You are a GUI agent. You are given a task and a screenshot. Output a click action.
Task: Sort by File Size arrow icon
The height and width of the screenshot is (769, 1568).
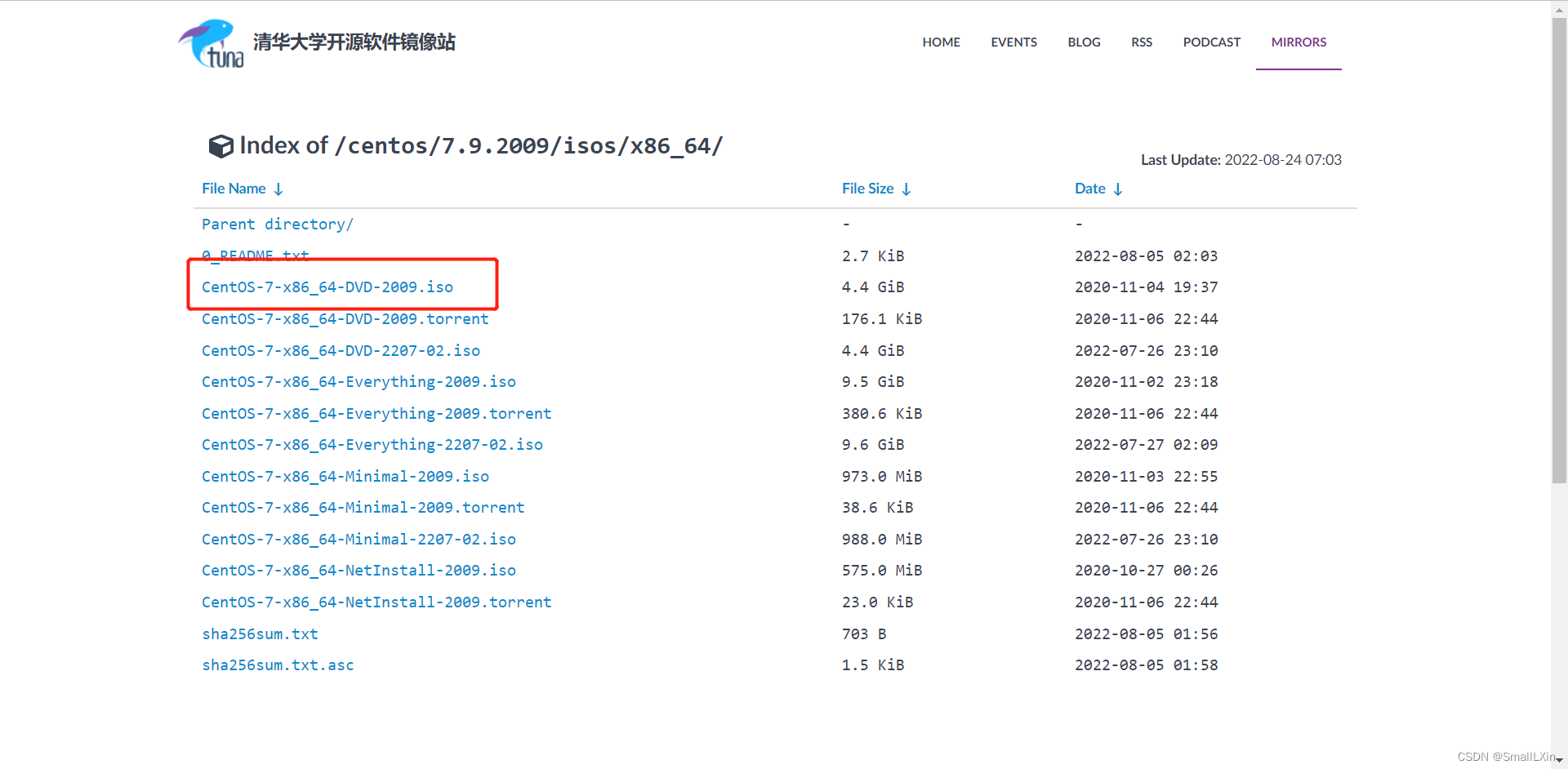pos(906,189)
